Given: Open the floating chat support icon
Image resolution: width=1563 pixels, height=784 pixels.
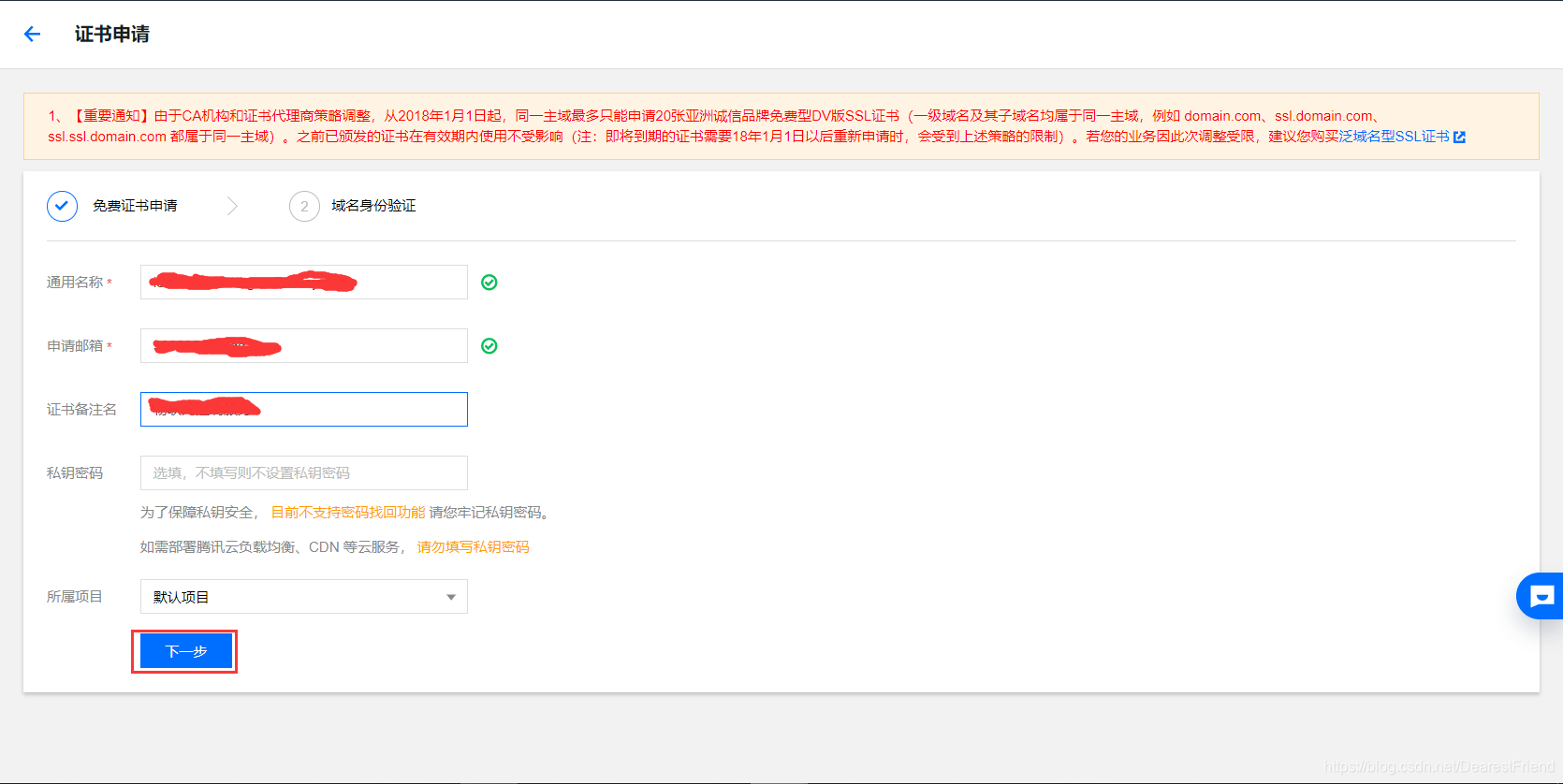Looking at the screenshot, I should coord(1541,596).
